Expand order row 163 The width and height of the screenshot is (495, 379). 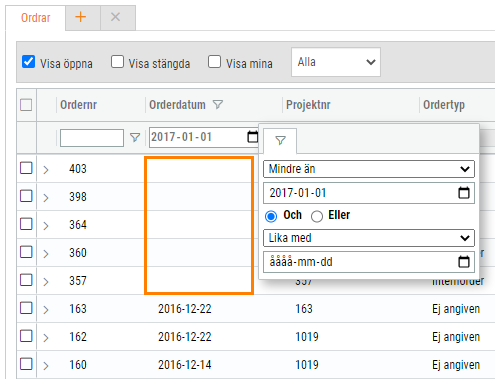pos(46,310)
